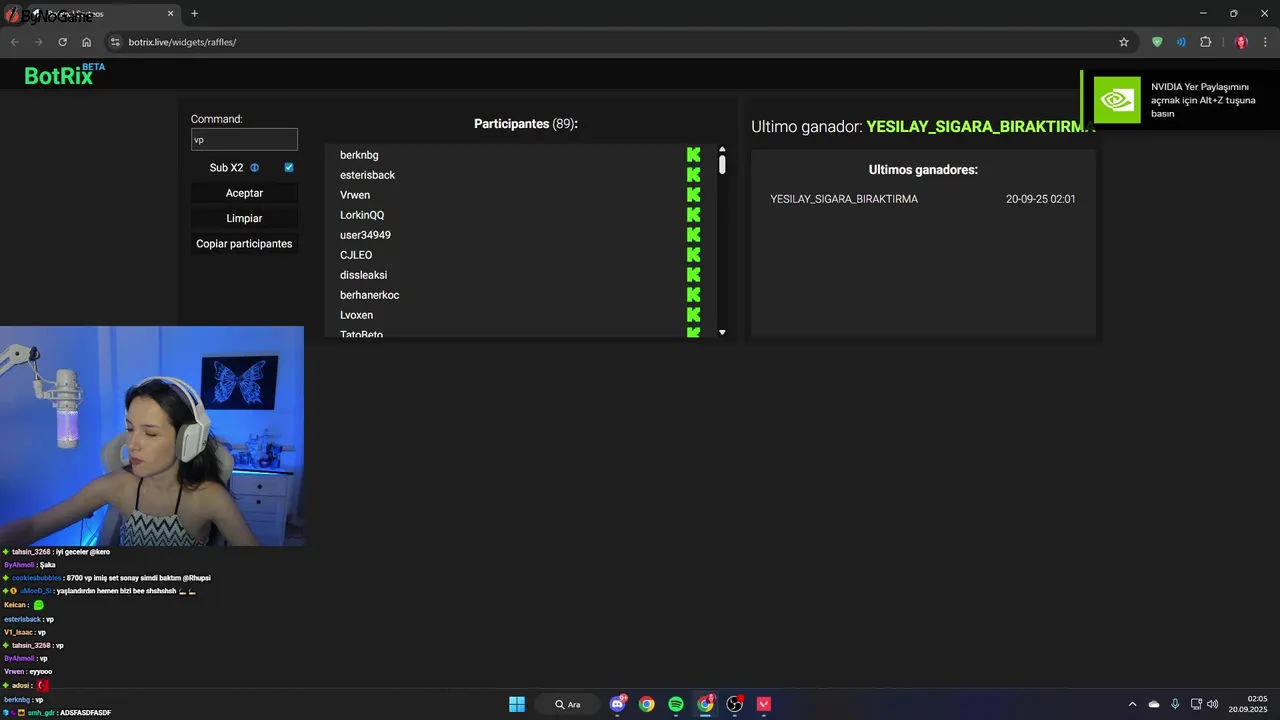Click the Aceptar button
Screen dimensions: 1280x720
(x=244, y=193)
